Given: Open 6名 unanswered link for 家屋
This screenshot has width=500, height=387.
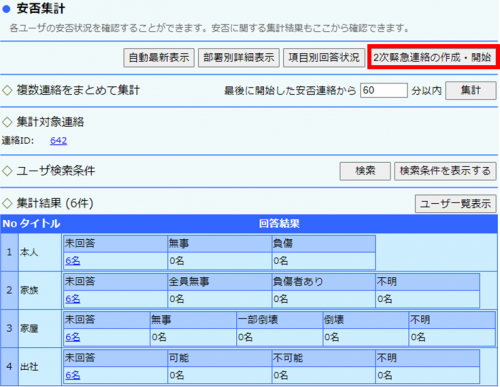Looking at the screenshot, I should [x=73, y=337].
